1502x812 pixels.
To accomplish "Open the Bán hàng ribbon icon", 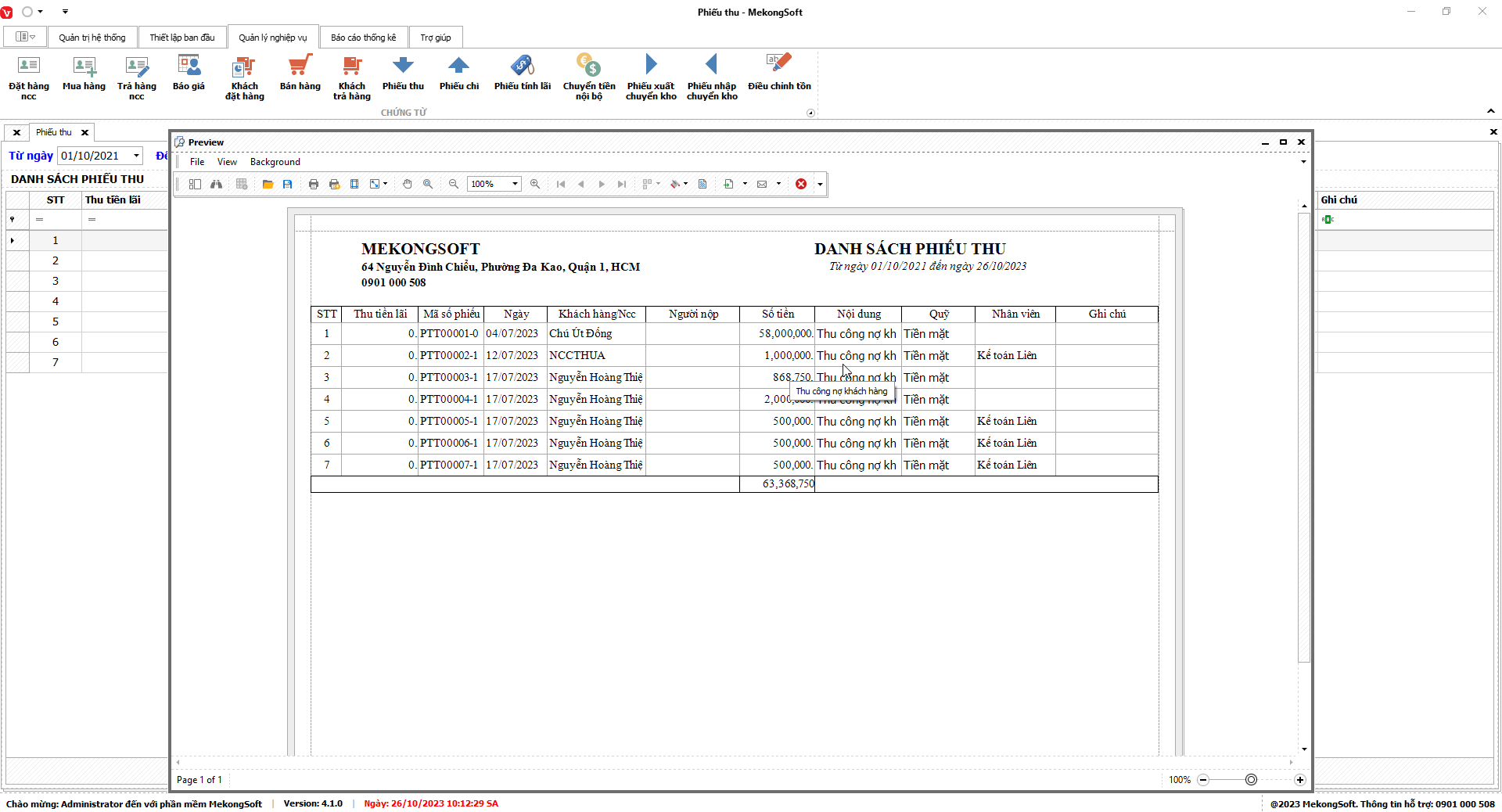I will (300, 73).
